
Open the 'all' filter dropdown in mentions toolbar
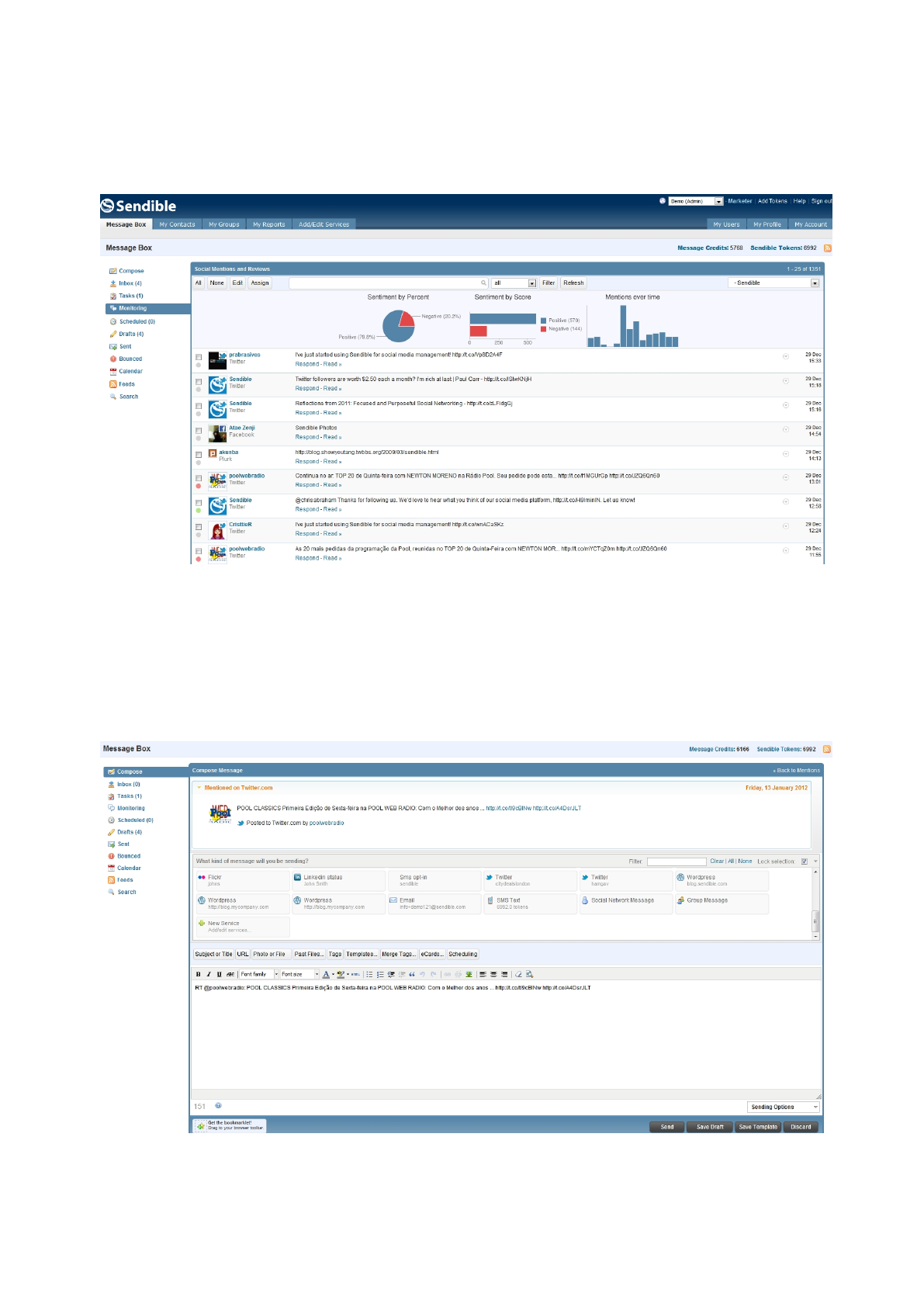514,283
